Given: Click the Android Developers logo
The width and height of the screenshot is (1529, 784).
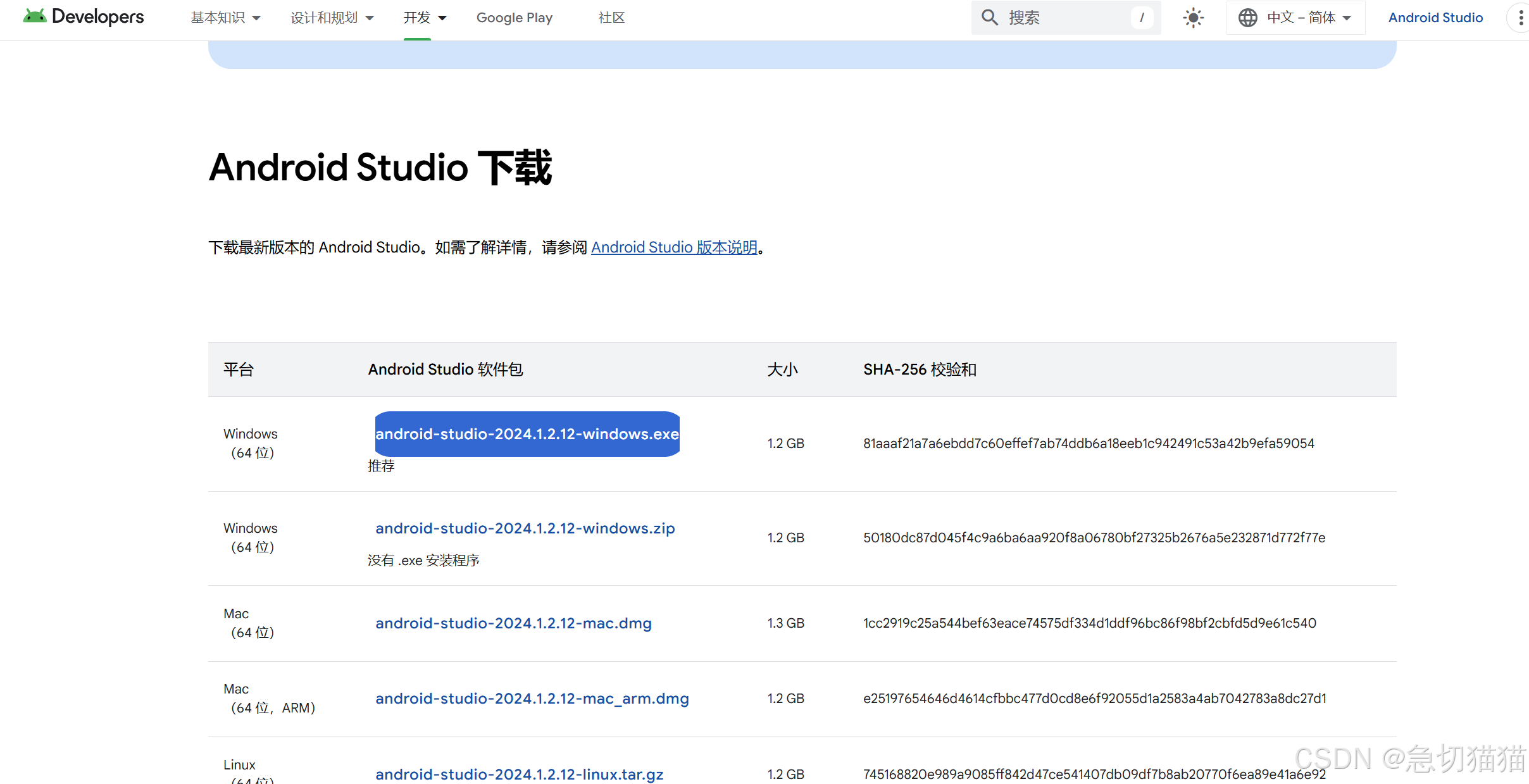Looking at the screenshot, I should [x=83, y=17].
